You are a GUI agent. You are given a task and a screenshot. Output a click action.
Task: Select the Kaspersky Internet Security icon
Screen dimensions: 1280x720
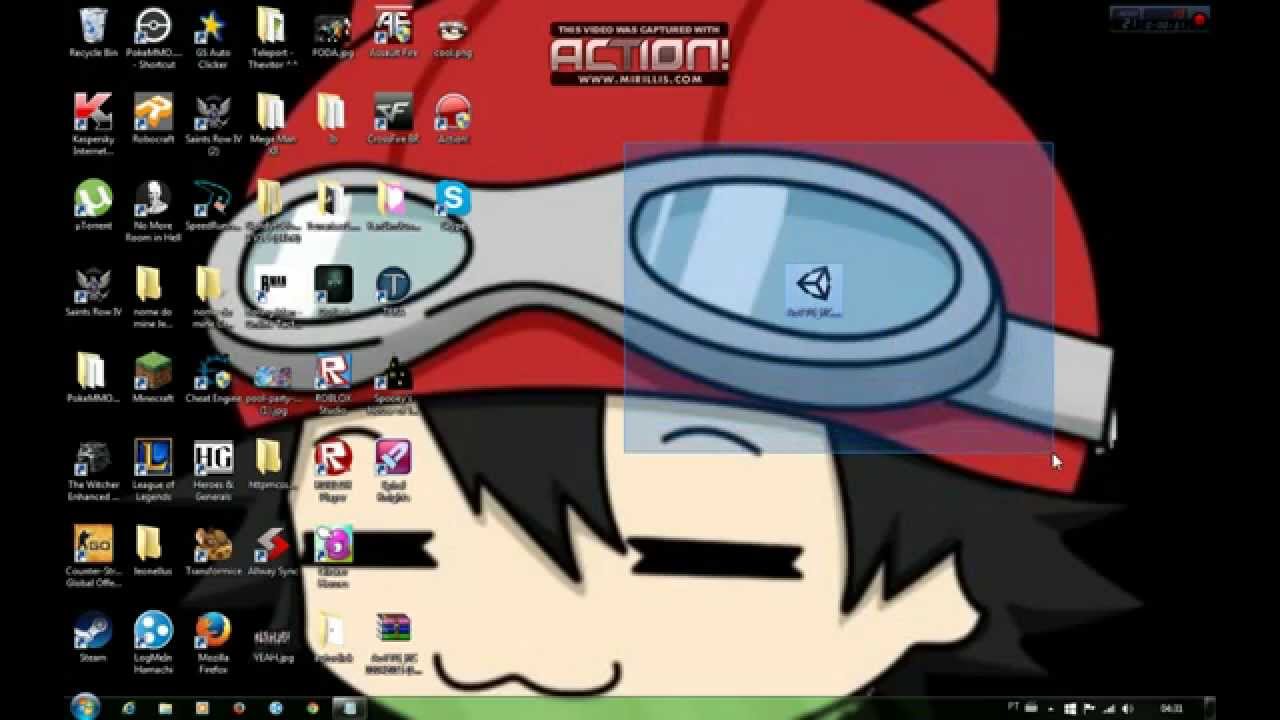tap(93, 125)
